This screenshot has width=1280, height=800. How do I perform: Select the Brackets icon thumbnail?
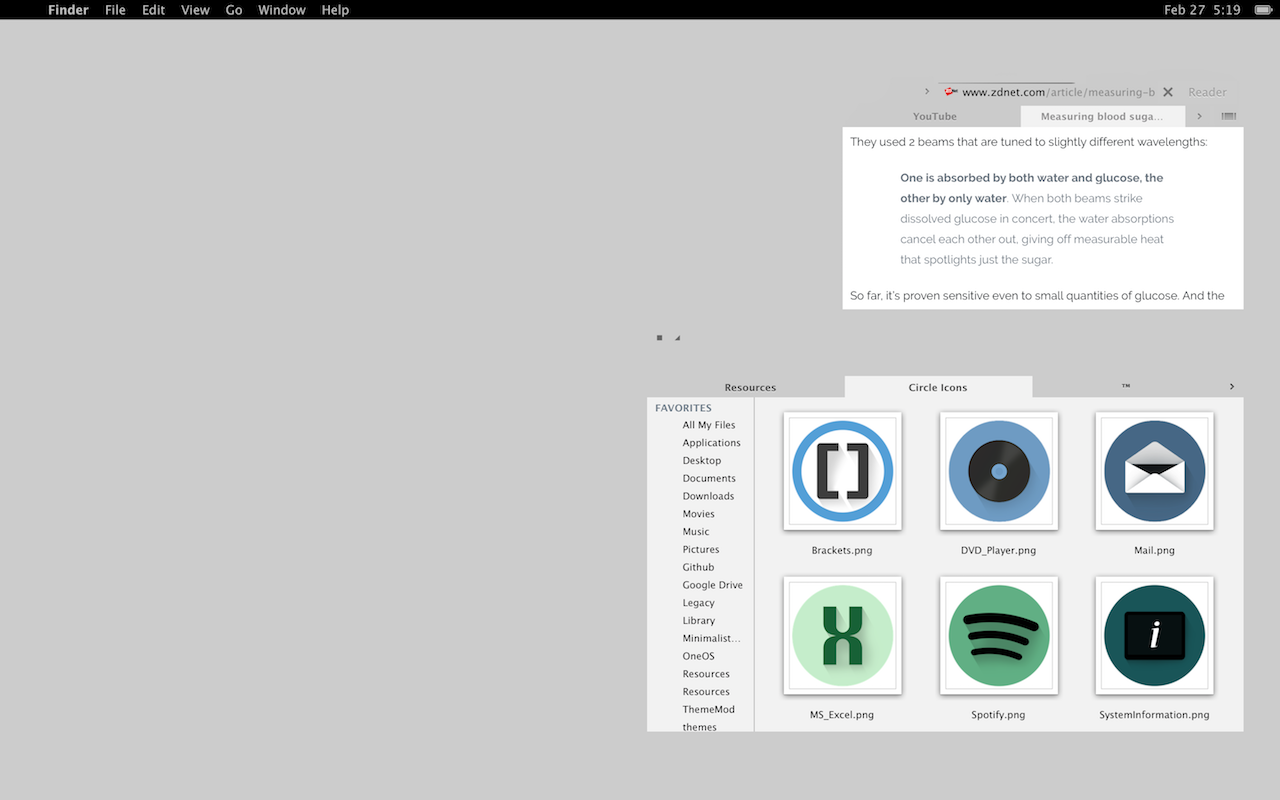pyautogui.click(x=842, y=471)
